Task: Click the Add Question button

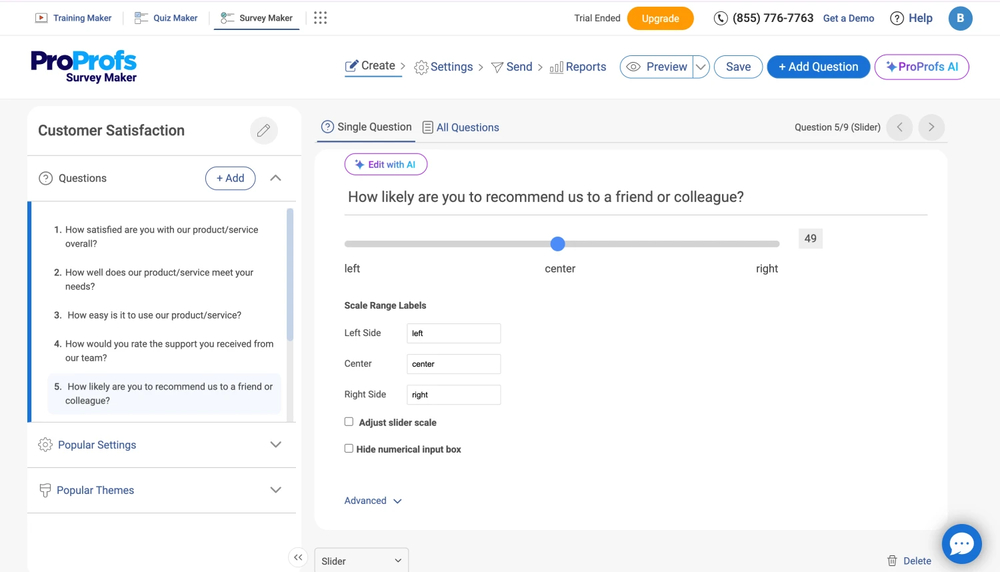Action: pyautogui.click(x=818, y=67)
